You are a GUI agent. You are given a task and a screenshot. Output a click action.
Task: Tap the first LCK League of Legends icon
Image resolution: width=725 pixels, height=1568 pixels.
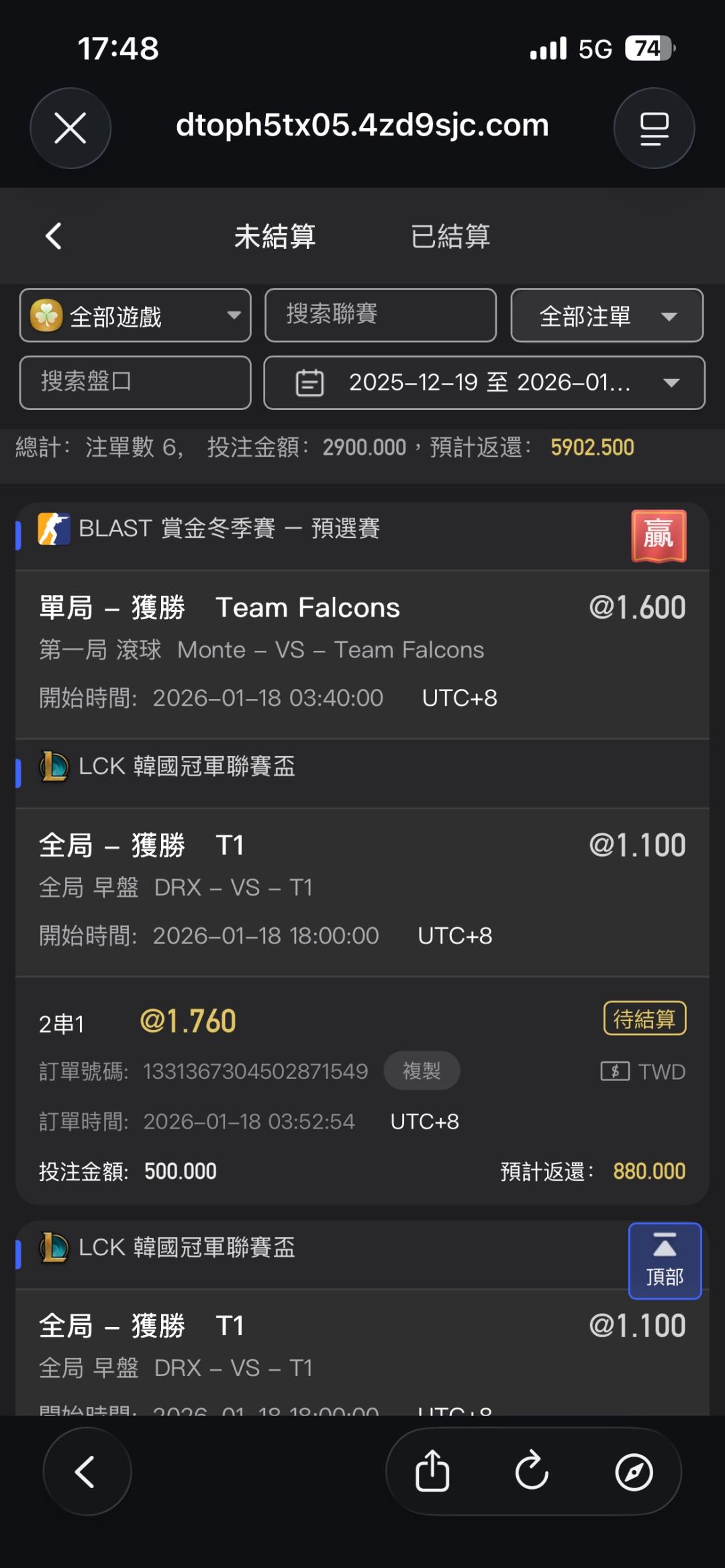tap(54, 766)
